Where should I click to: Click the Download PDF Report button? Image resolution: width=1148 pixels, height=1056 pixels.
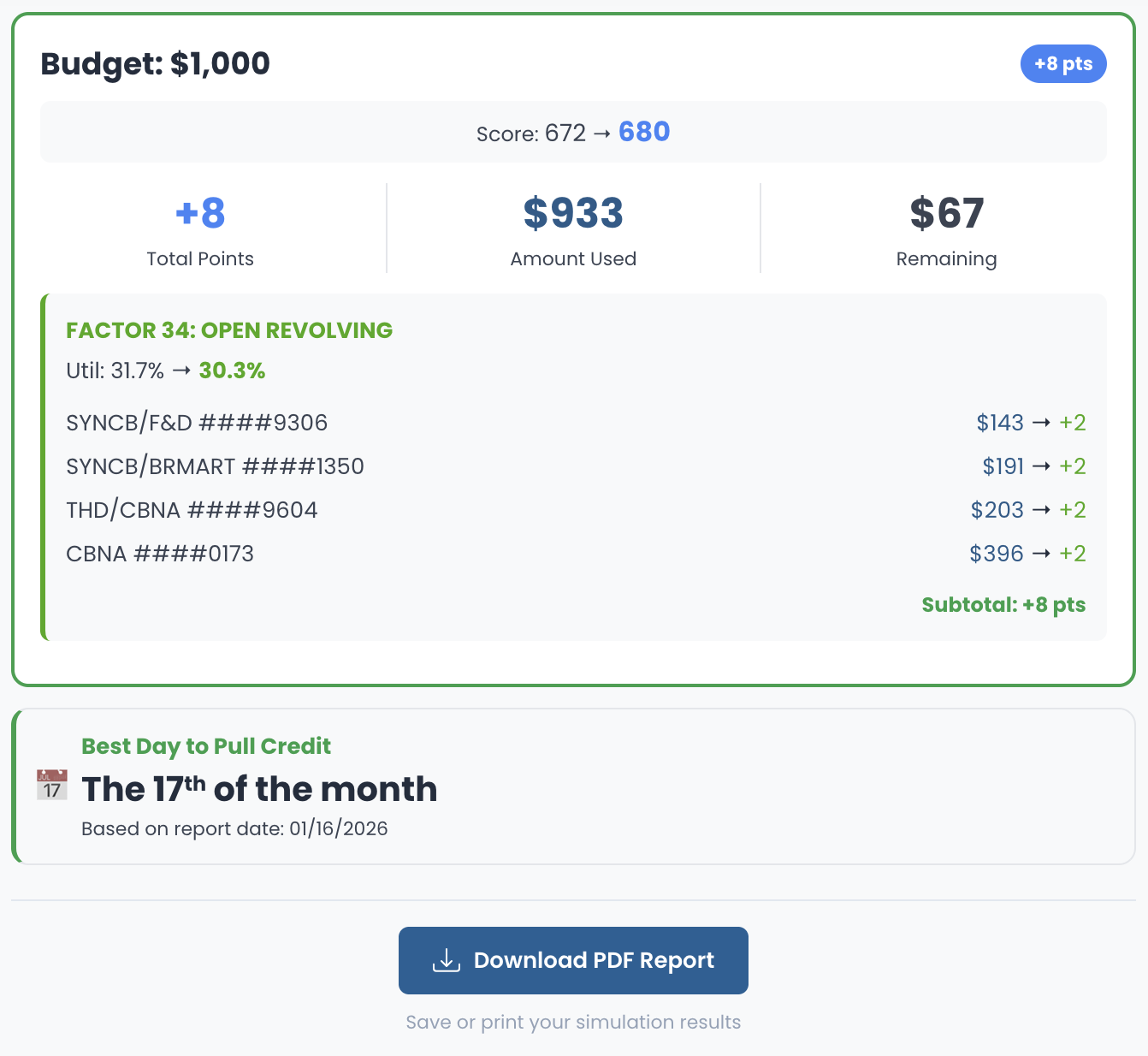coord(573,960)
